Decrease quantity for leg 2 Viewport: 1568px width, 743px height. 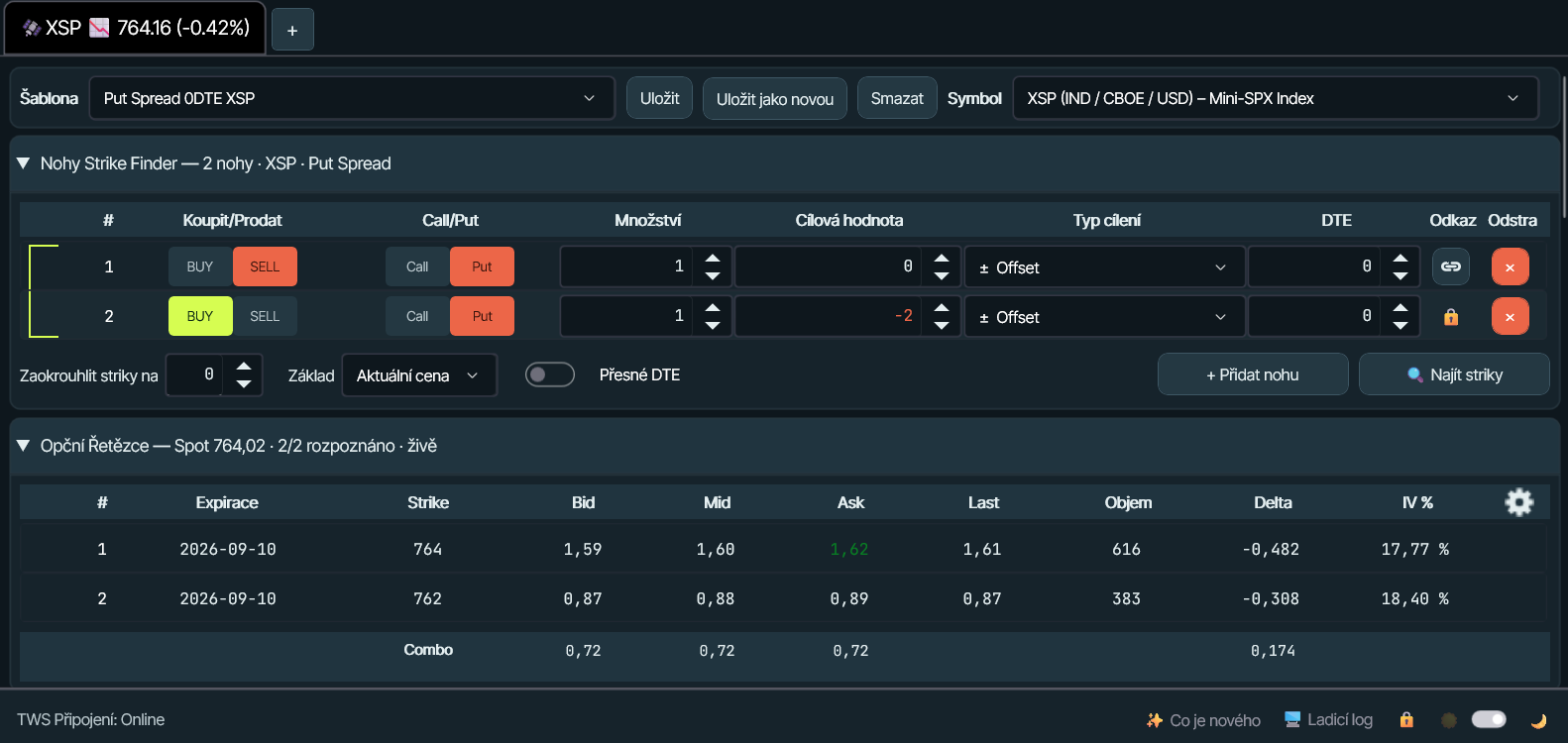point(713,325)
